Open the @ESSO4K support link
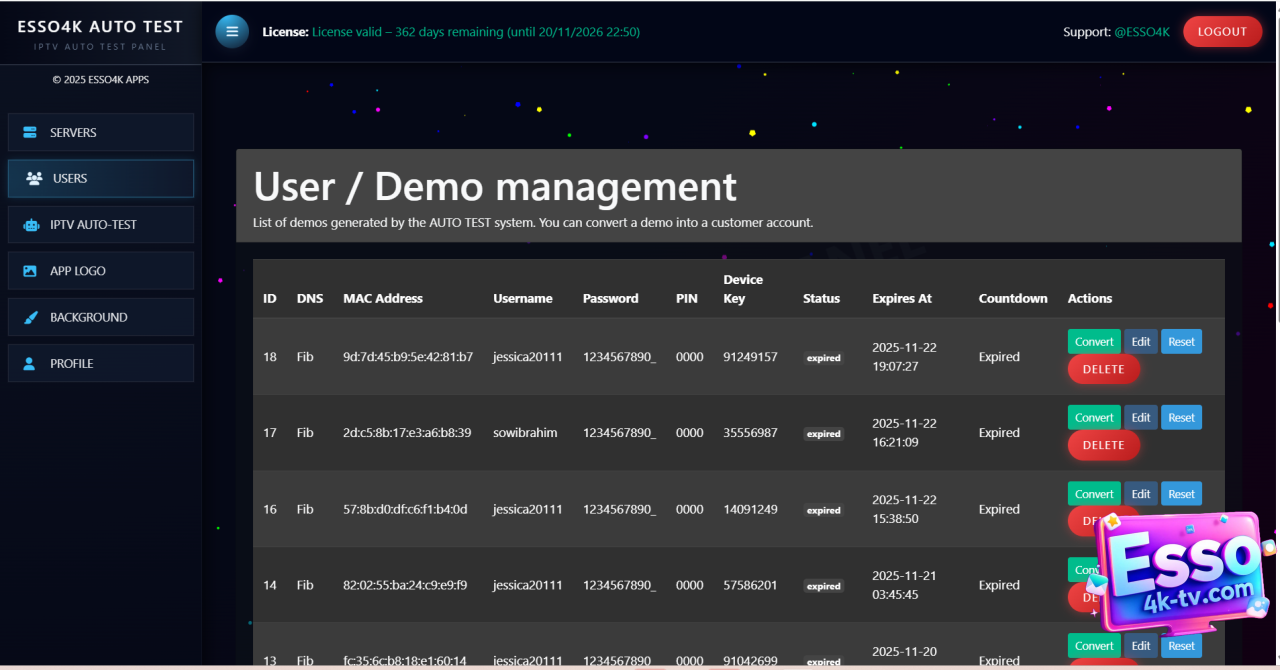1280x670 pixels. [x=1142, y=32]
